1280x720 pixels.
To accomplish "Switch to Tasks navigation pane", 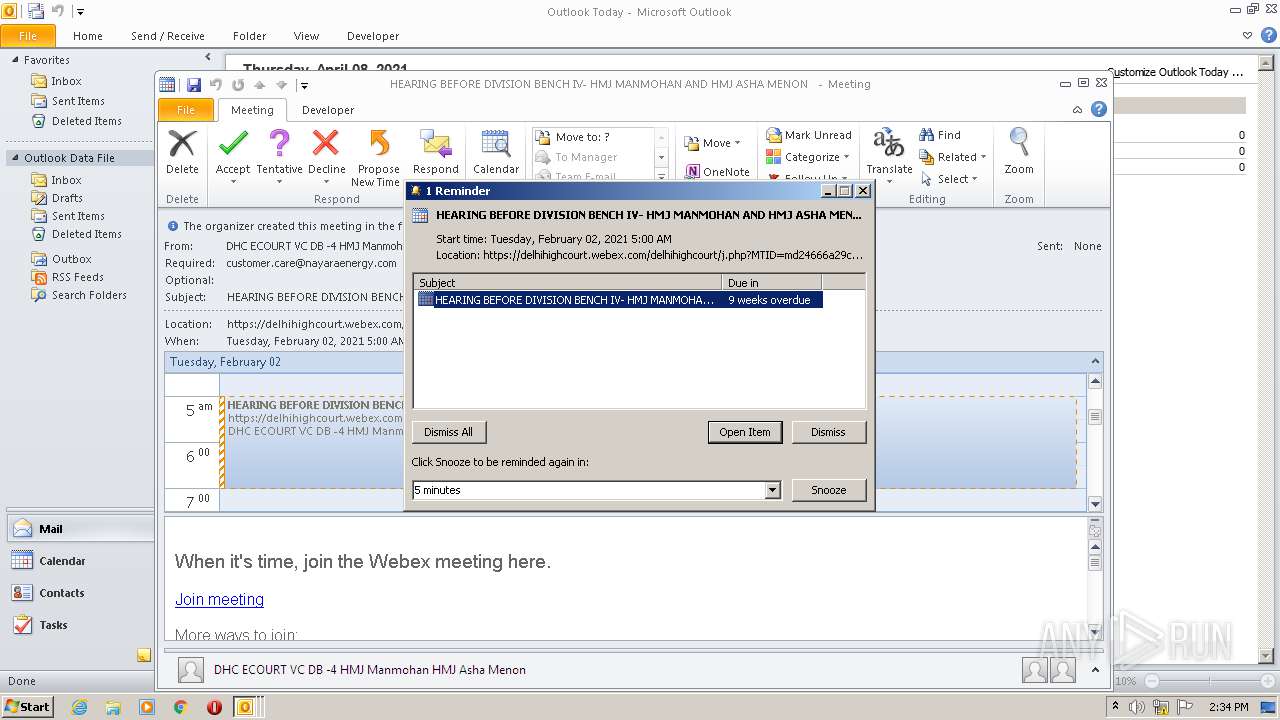I will [80, 625].
